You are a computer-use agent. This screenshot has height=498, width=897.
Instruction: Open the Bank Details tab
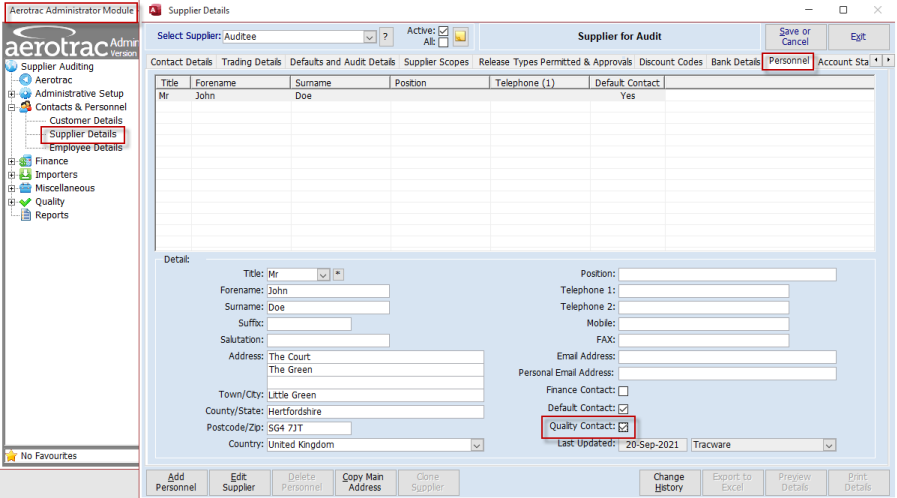(x=735, y=62)
